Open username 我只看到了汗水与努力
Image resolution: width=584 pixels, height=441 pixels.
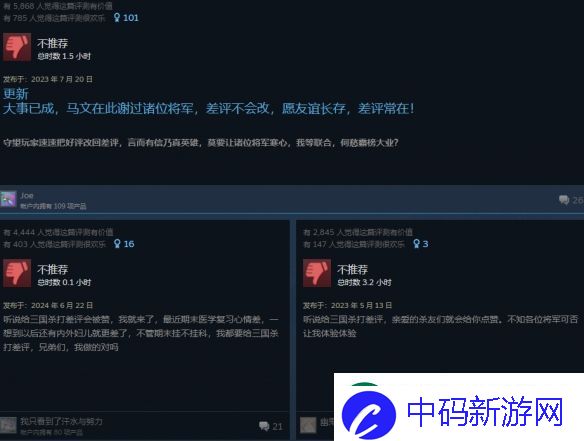coord(61,421)
